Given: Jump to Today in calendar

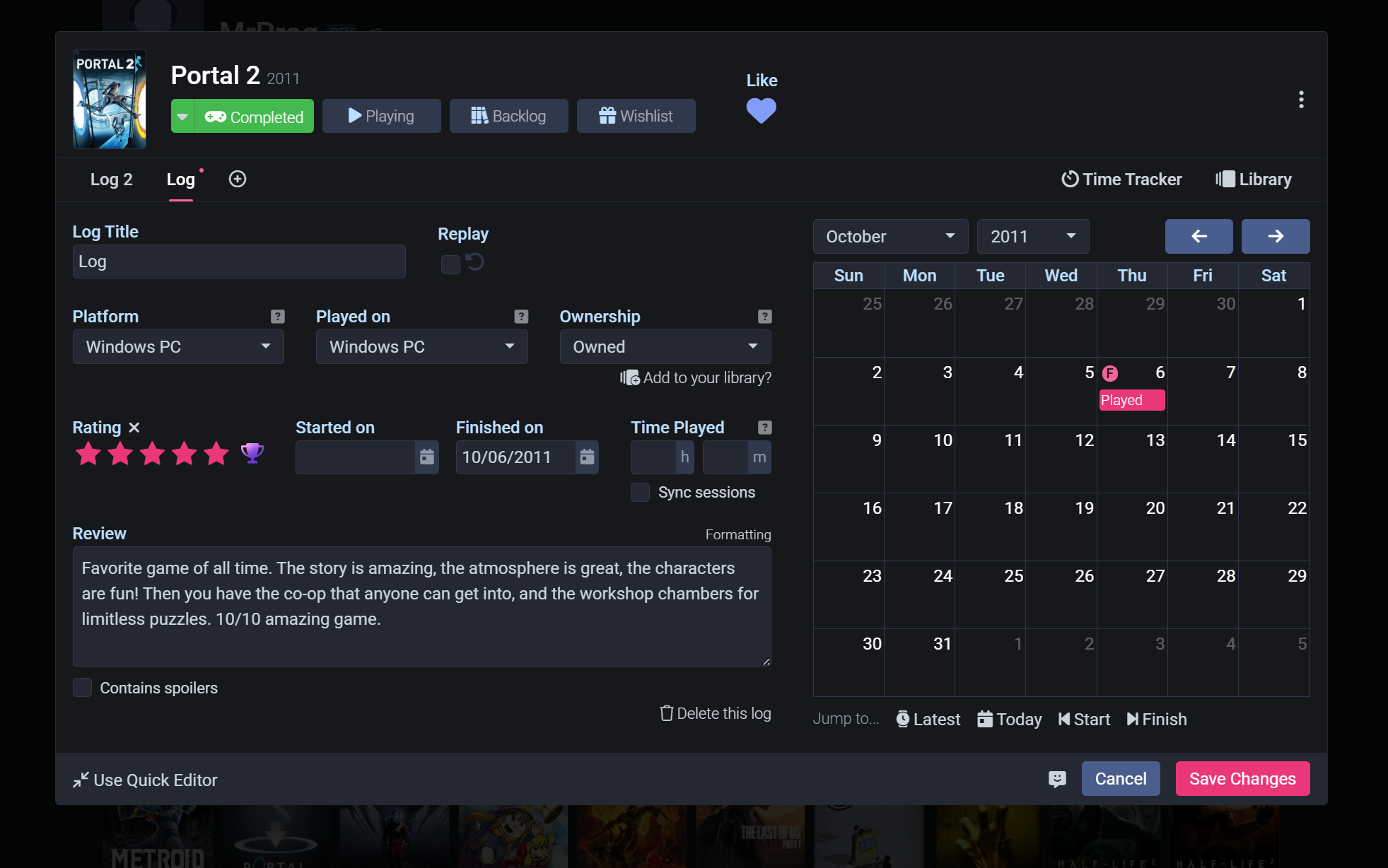Looking at the screenshot, I should coord(1010,720).
